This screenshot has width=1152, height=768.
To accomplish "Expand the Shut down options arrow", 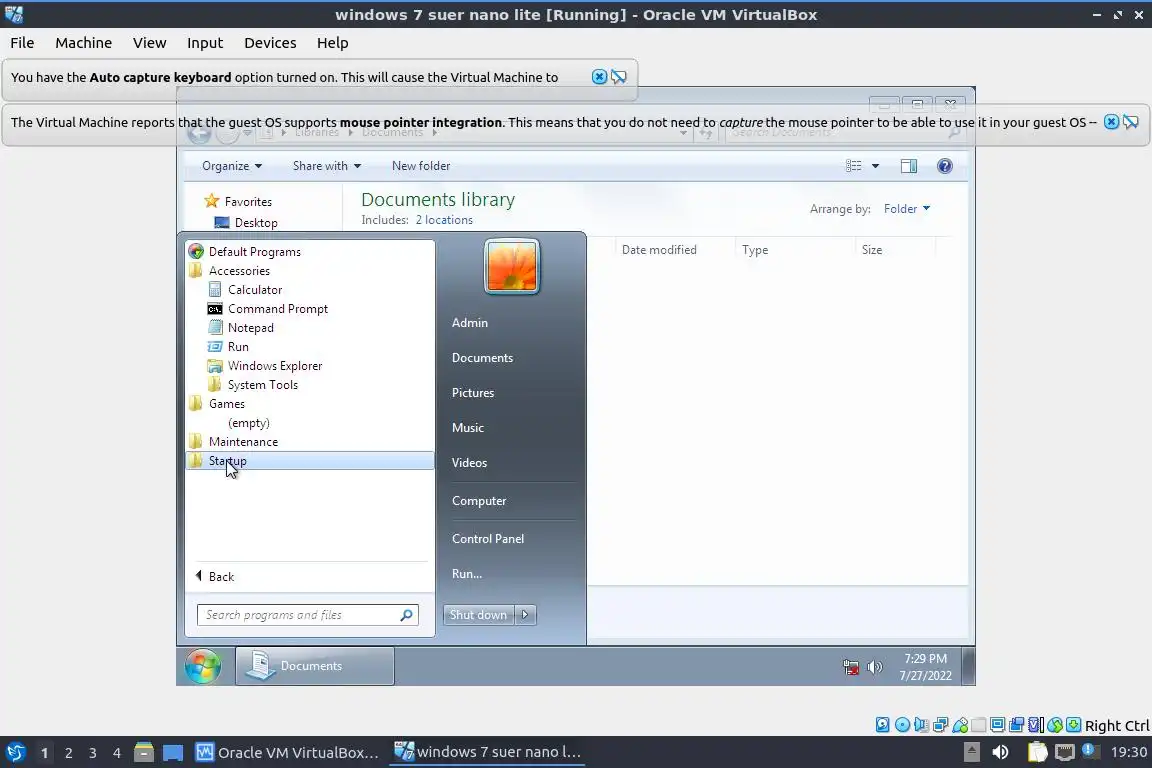I will [525, 615].
